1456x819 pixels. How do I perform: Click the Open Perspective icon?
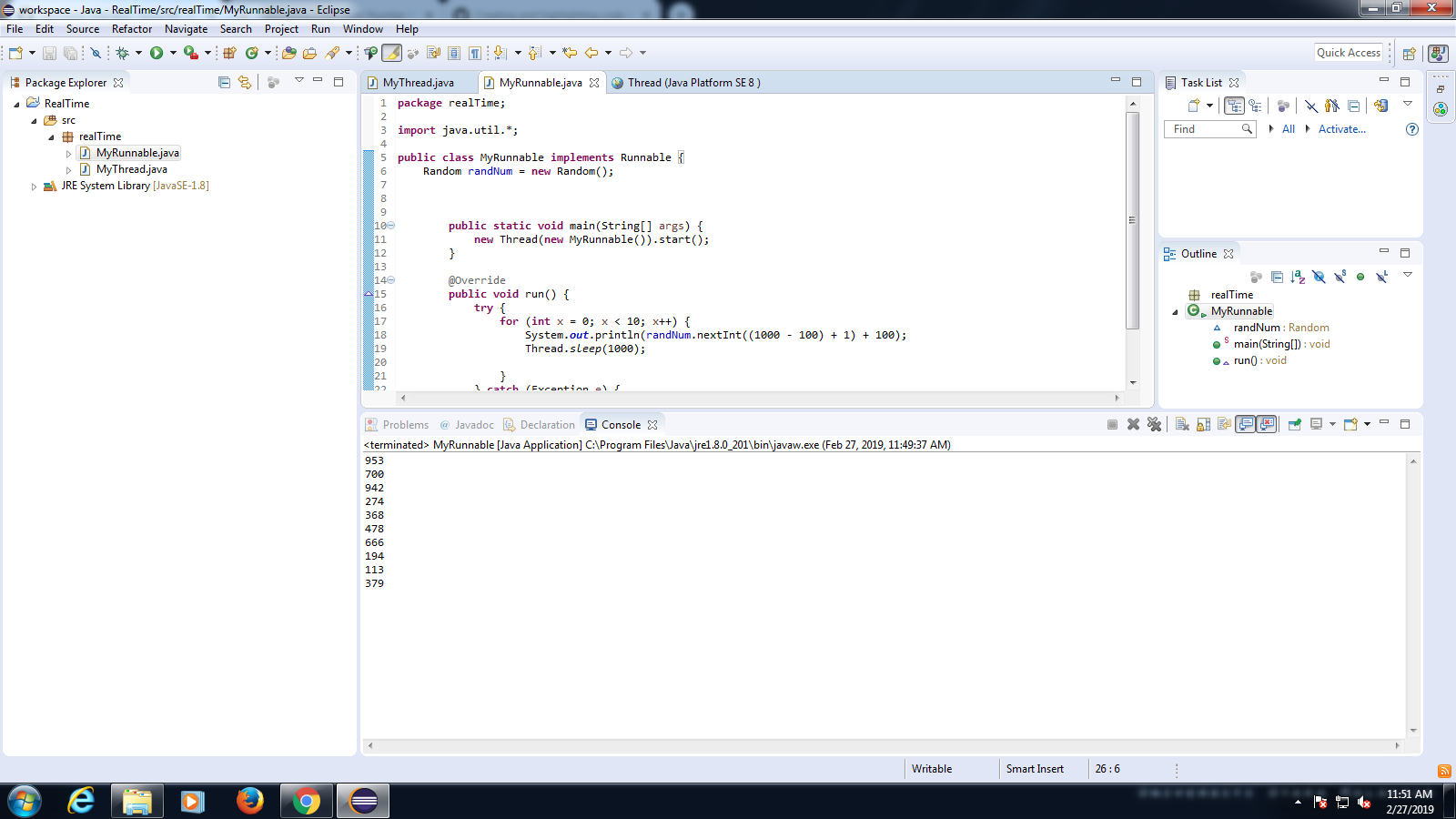tap(1410, 53)
